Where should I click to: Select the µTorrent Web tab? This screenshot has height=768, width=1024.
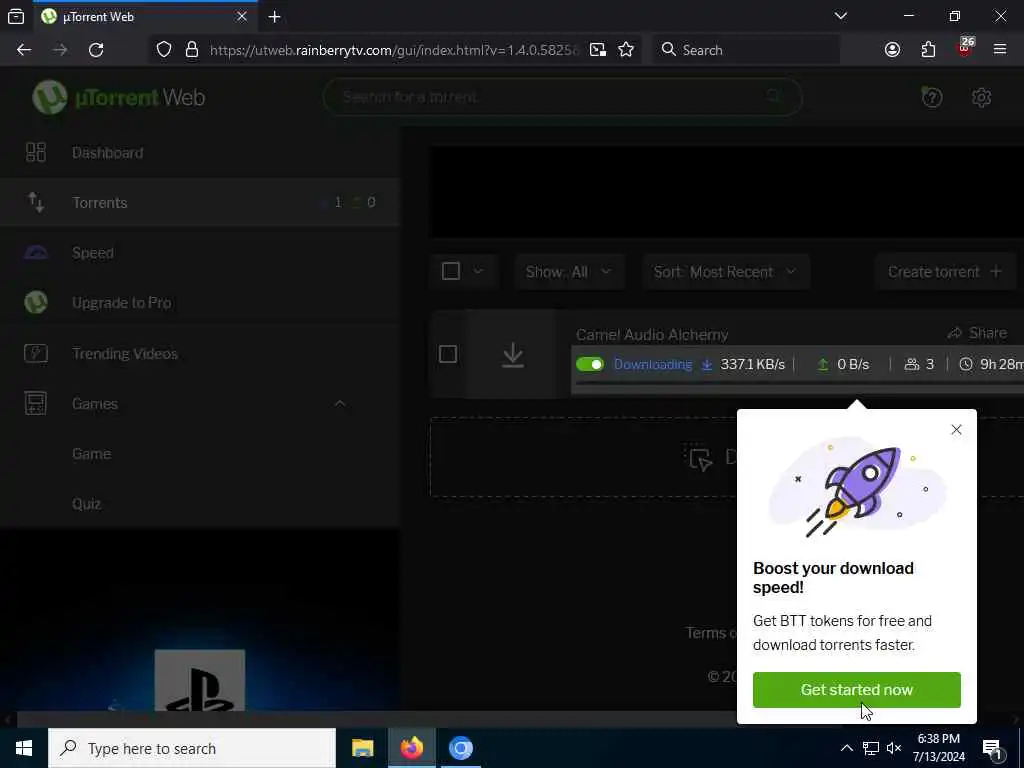[145, 16]
